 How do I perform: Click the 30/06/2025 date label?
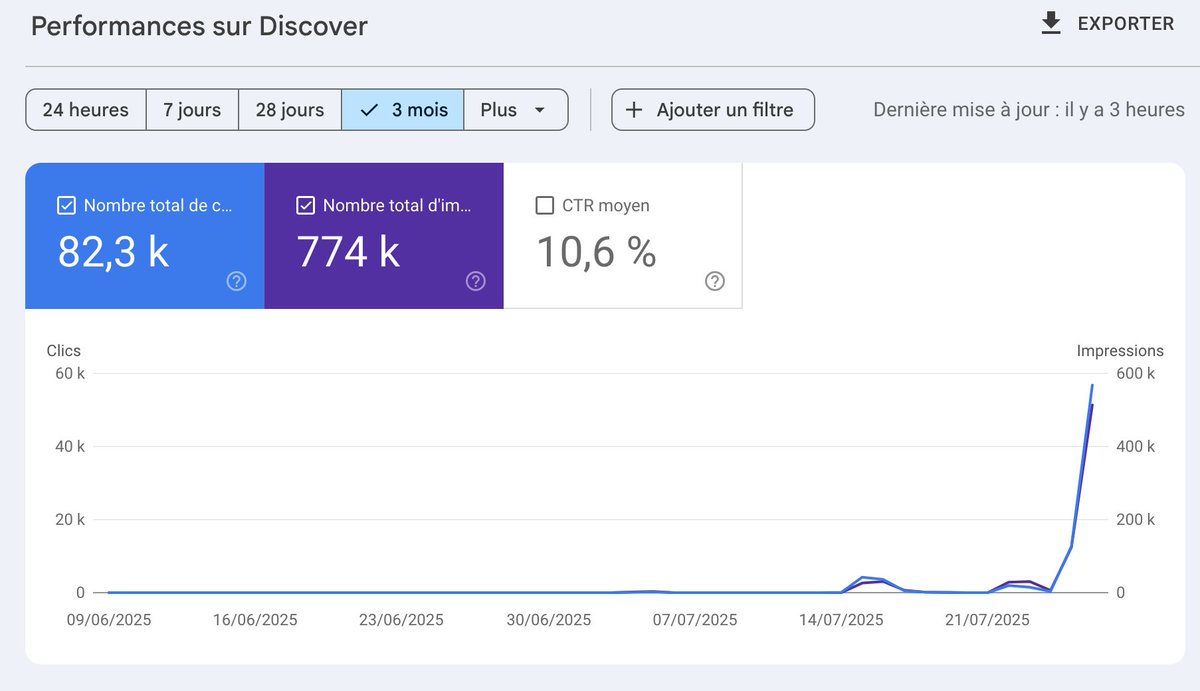pos(548,620)
